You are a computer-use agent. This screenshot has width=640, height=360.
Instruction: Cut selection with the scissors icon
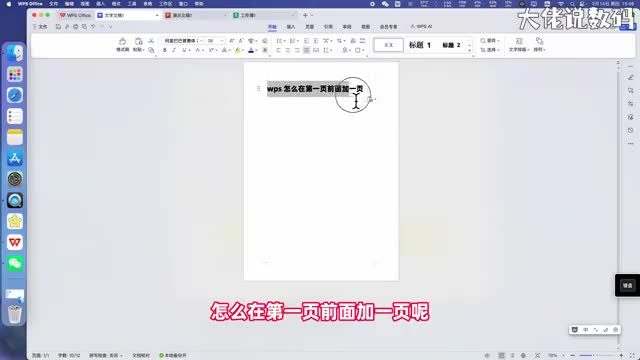pos(151,41)
